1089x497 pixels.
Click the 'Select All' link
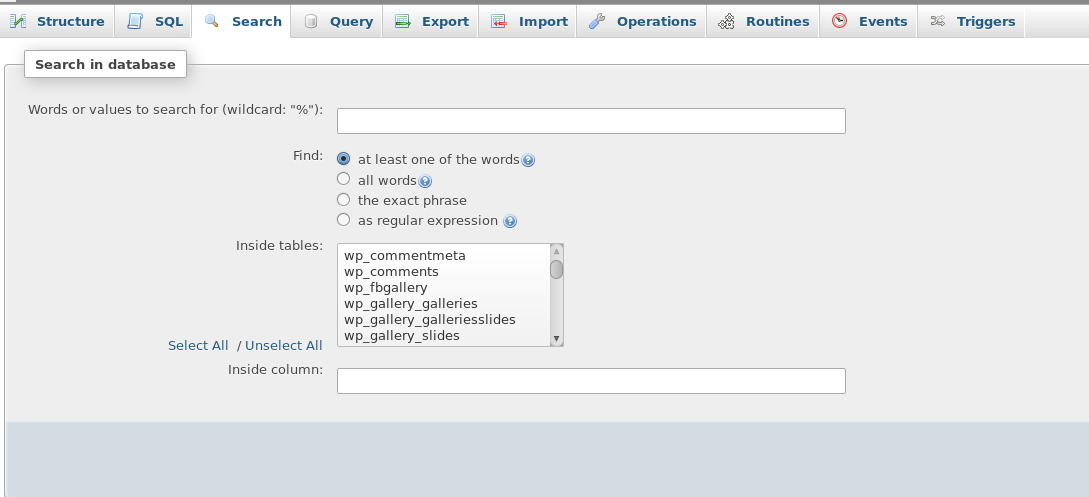(x=198, y=346)
